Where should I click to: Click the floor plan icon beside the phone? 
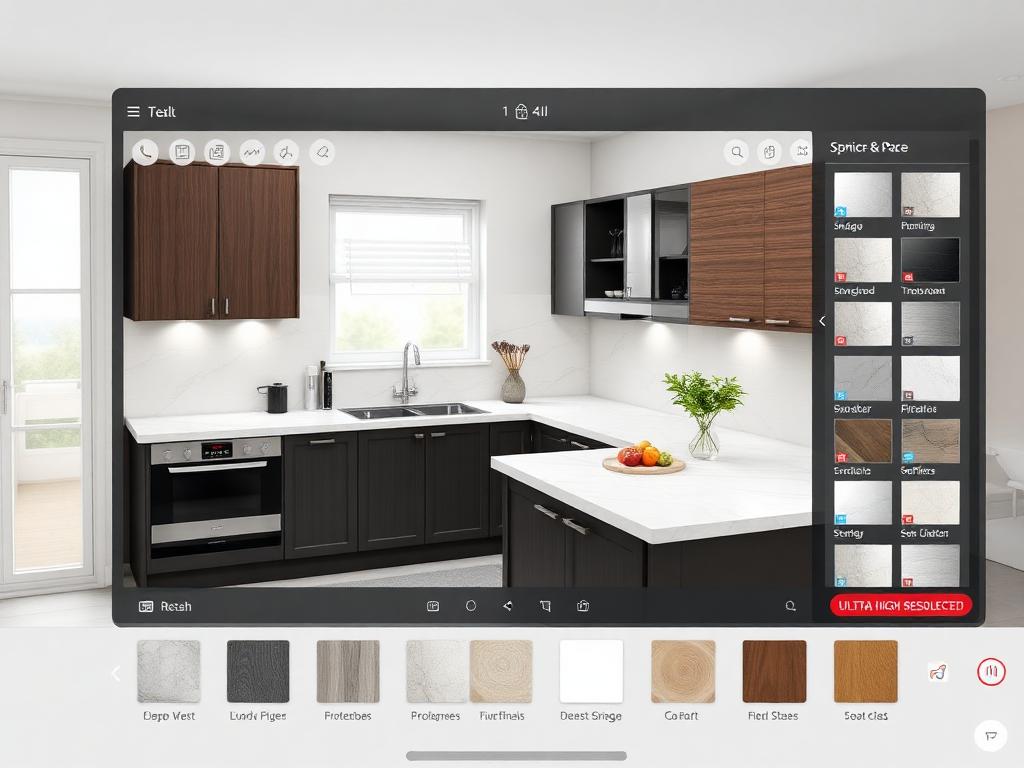(181, 152)
